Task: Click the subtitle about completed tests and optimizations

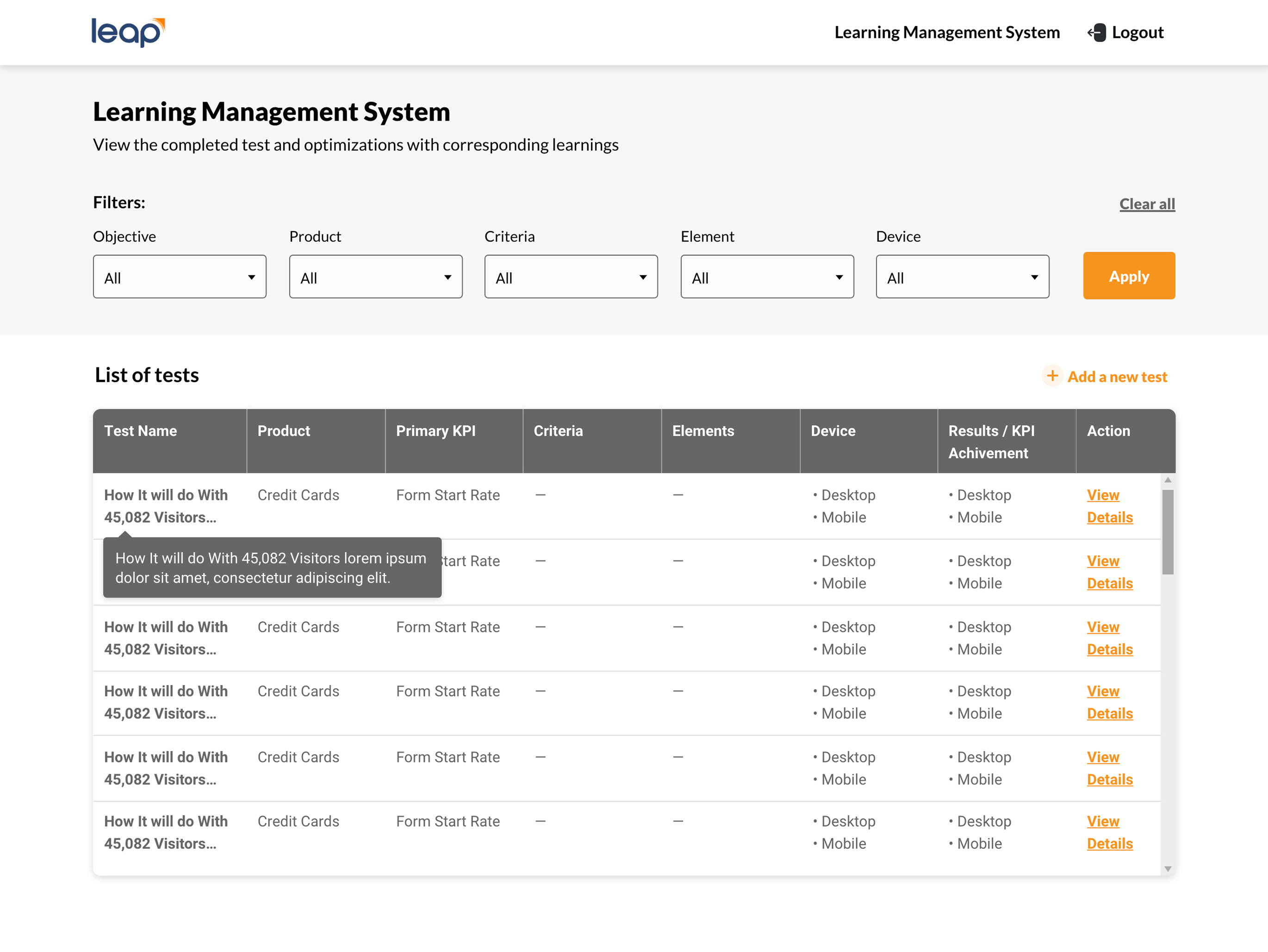Action: pyautogui.click(x=355, y=145)
